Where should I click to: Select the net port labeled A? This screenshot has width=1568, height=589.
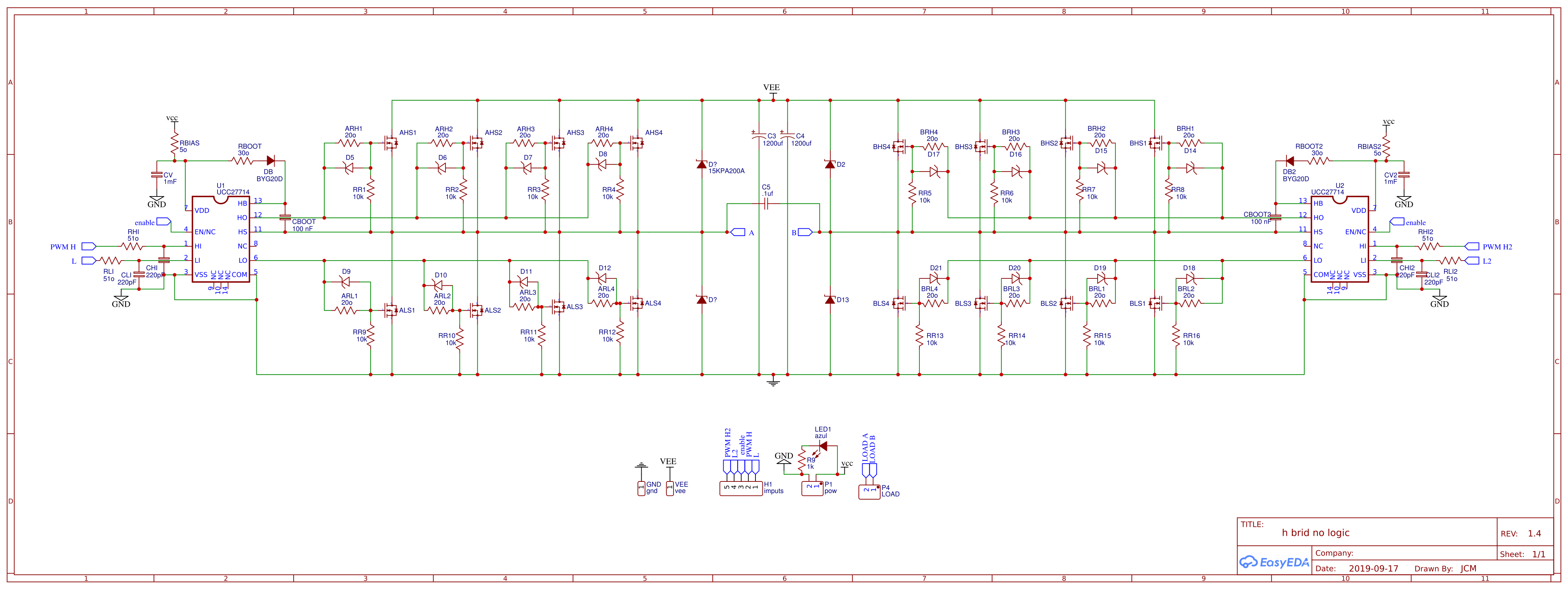click(738, 232)
